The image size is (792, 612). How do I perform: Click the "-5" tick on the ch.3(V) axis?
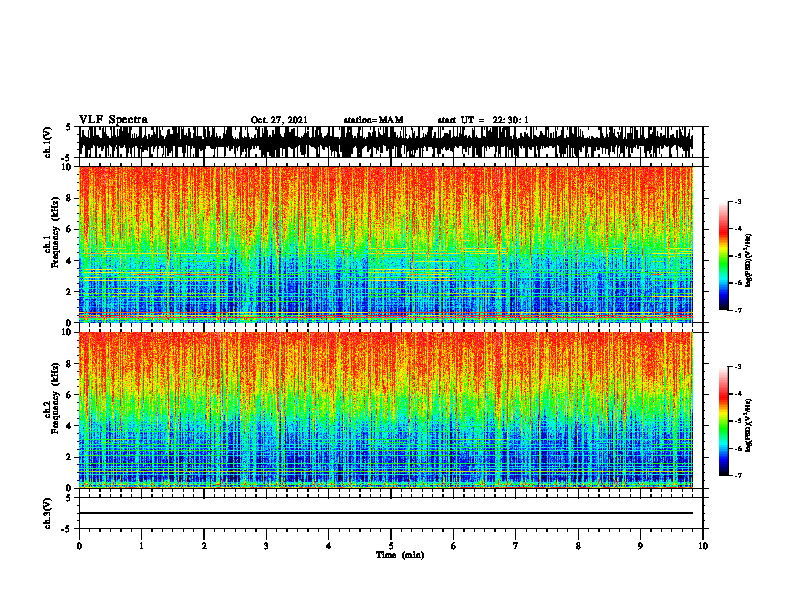(67, 529)
